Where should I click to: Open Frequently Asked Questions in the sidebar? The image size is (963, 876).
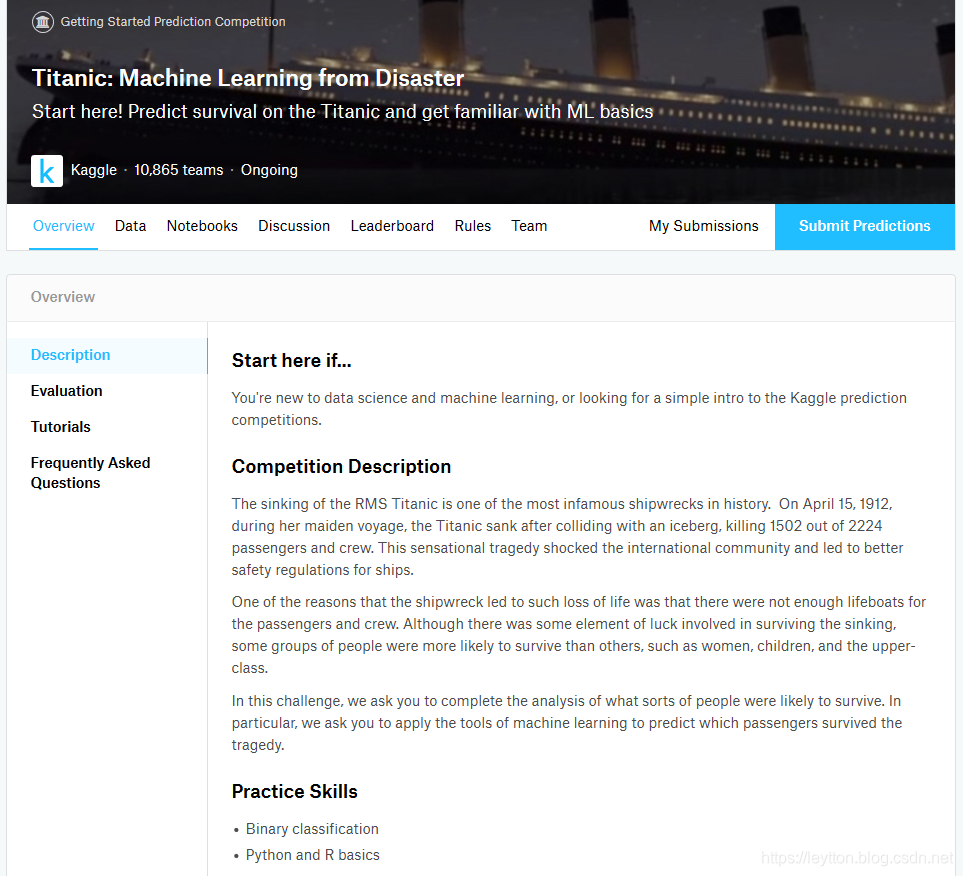coord(90,473)
